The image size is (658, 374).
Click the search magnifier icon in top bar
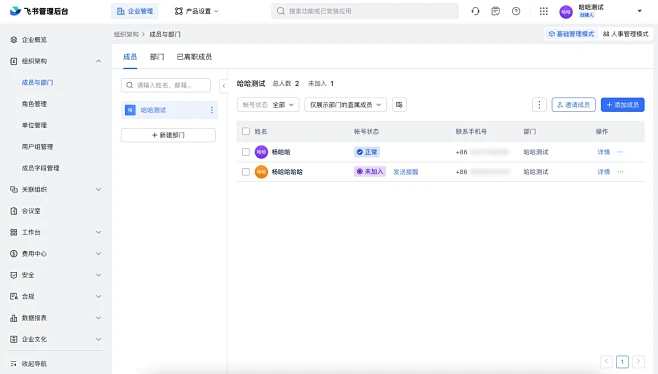(x=281, y=11)
